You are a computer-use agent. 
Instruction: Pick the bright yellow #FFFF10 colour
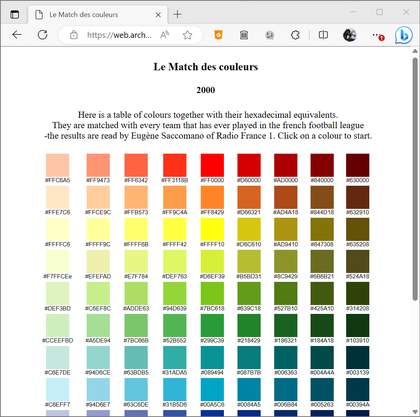(x=212, y=229)
